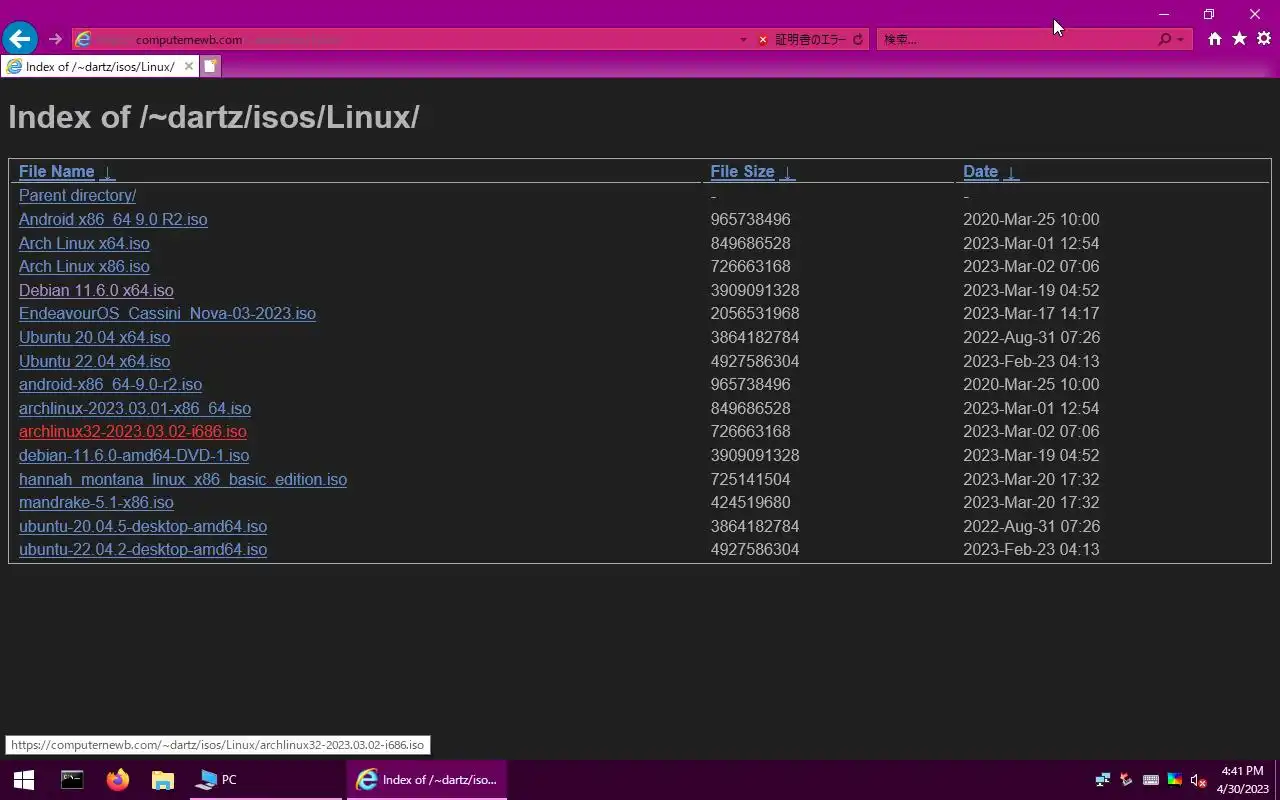
Task: Click the Debian 11.6.0 x64.iso link
Action: pos(96,291)
